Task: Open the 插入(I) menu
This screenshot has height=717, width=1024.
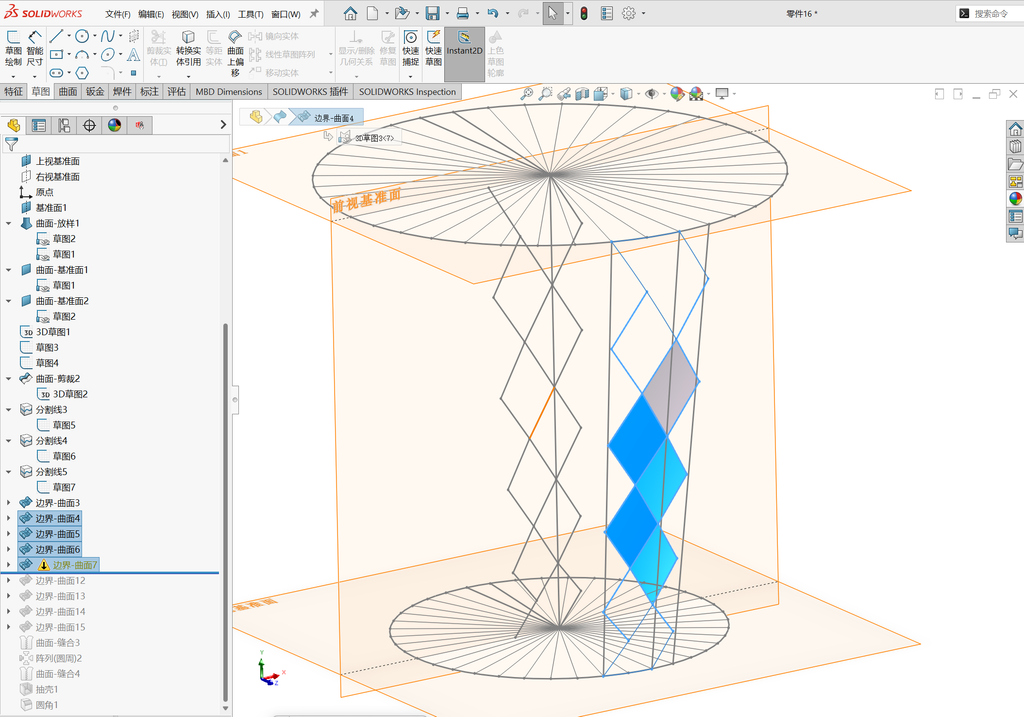Action: pyautogui.click(x=218, y=14)
